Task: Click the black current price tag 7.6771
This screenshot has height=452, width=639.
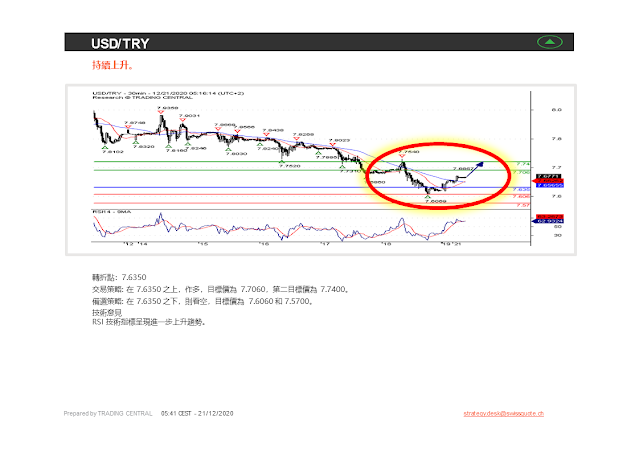Action: [x=549, y=176]
